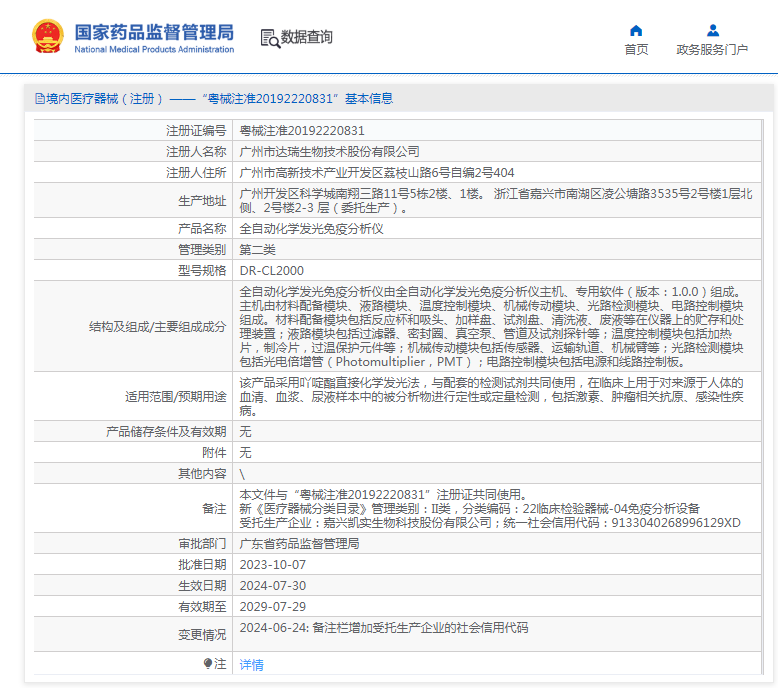Select change record dated 2024-06-24
Screen dimensions: 778x688
click(x=384, y=628)
